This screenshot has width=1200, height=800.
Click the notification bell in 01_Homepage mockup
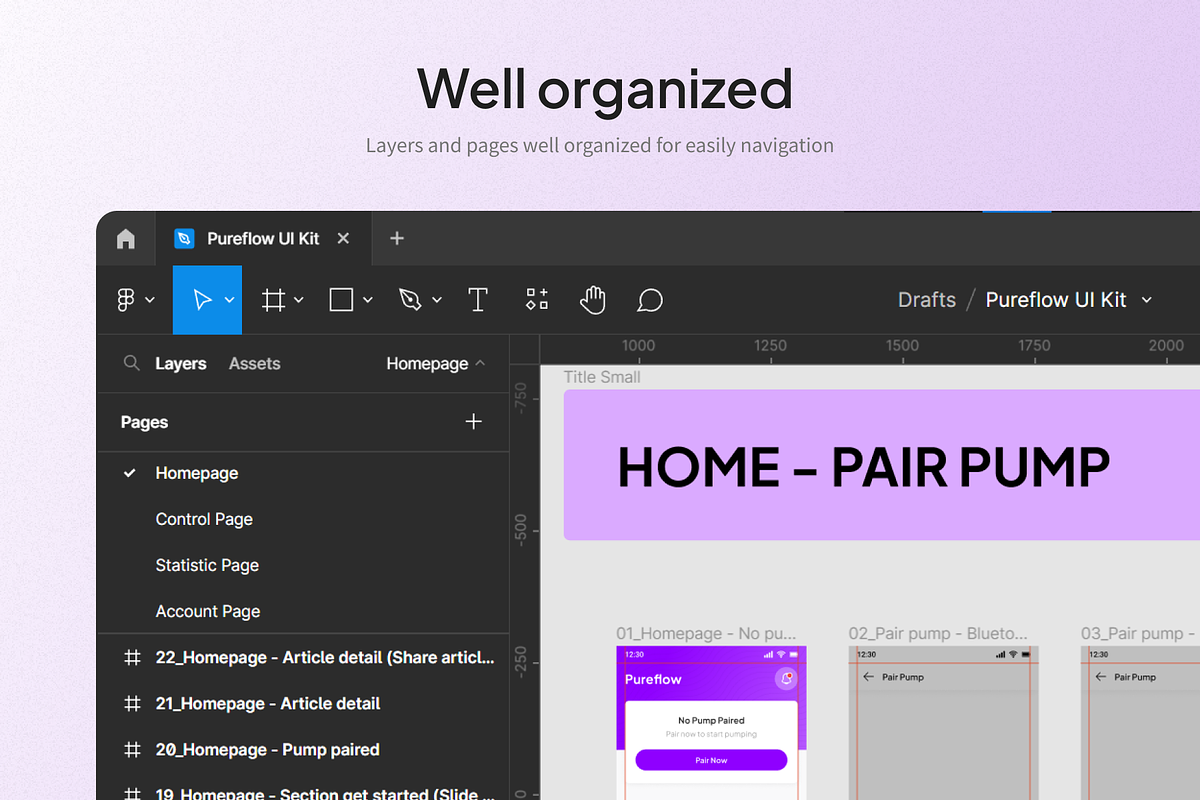786,679
